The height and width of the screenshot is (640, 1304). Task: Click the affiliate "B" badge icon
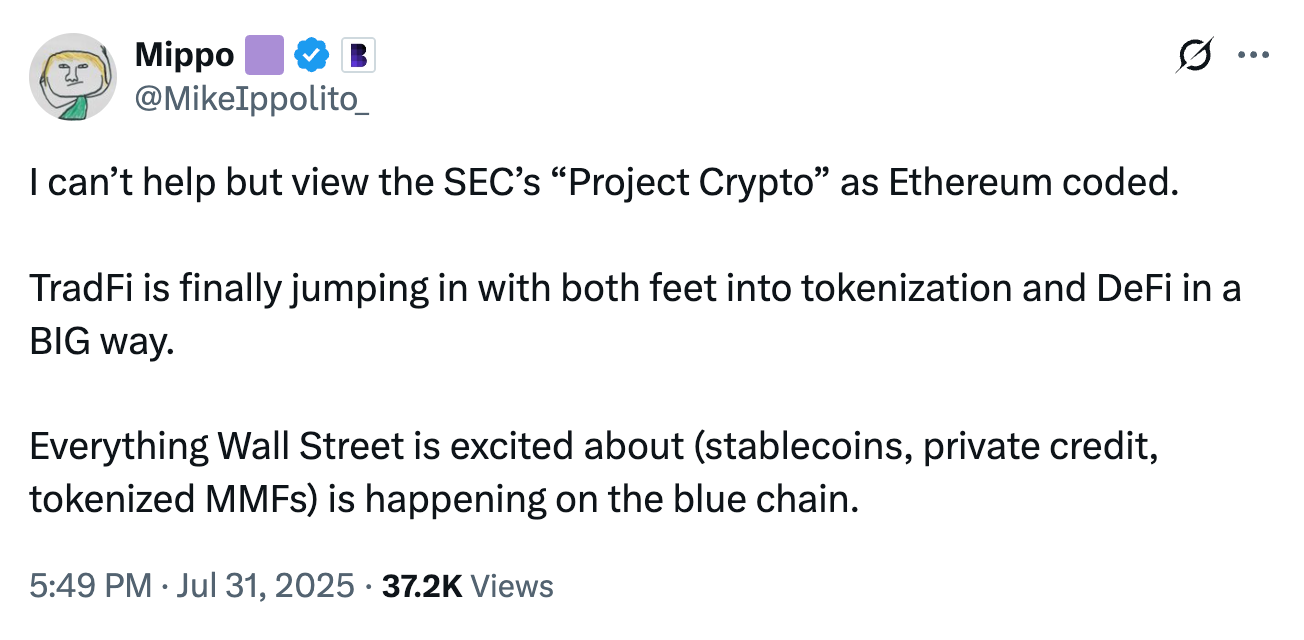(358, 58)
